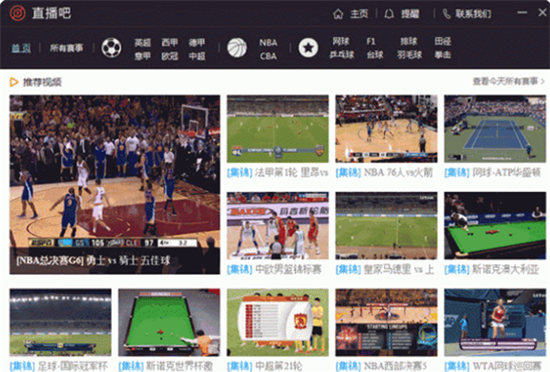Click the star other-sports icon
Viewport: 550px width, 372px height.
pyautogui.click(x=308, y=48)
